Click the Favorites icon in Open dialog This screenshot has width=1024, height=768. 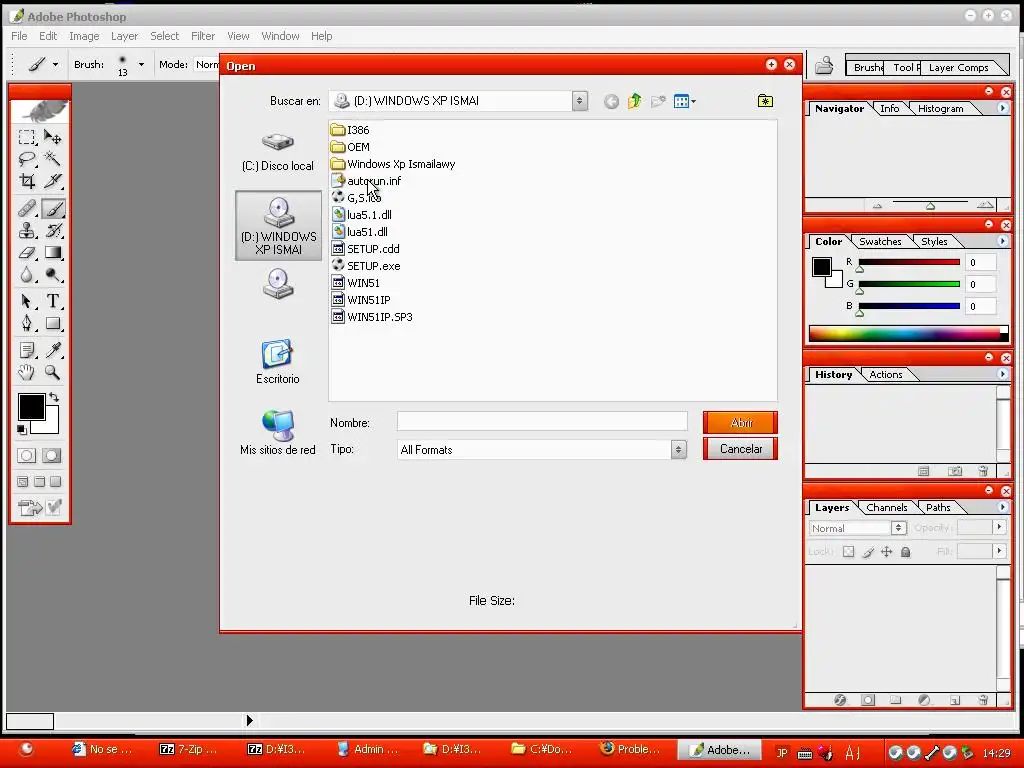765,101
